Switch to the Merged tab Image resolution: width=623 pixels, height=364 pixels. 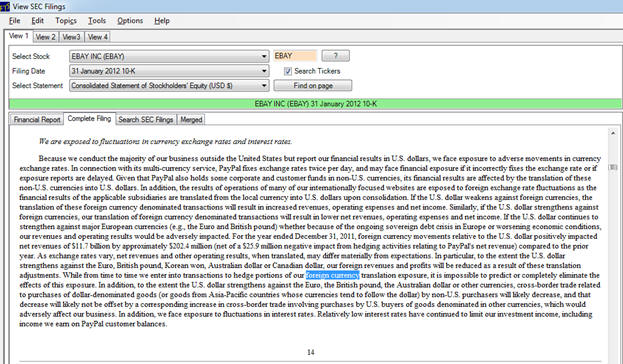(x=191, y=119)
